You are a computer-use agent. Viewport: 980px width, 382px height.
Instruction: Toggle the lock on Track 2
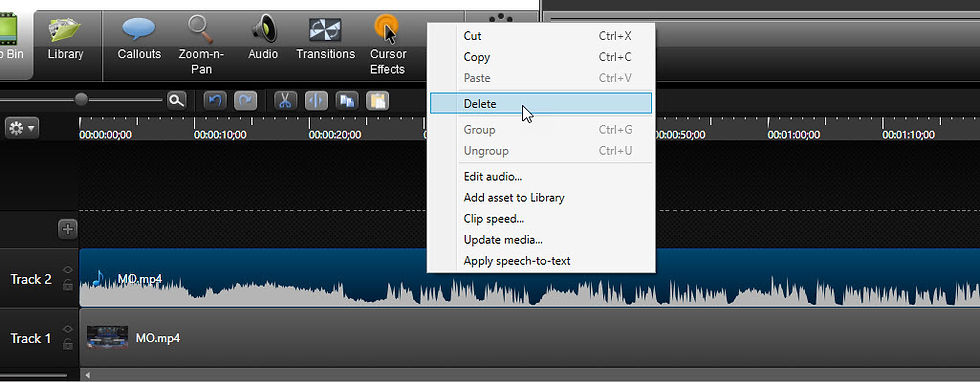[x=68, y=285]
